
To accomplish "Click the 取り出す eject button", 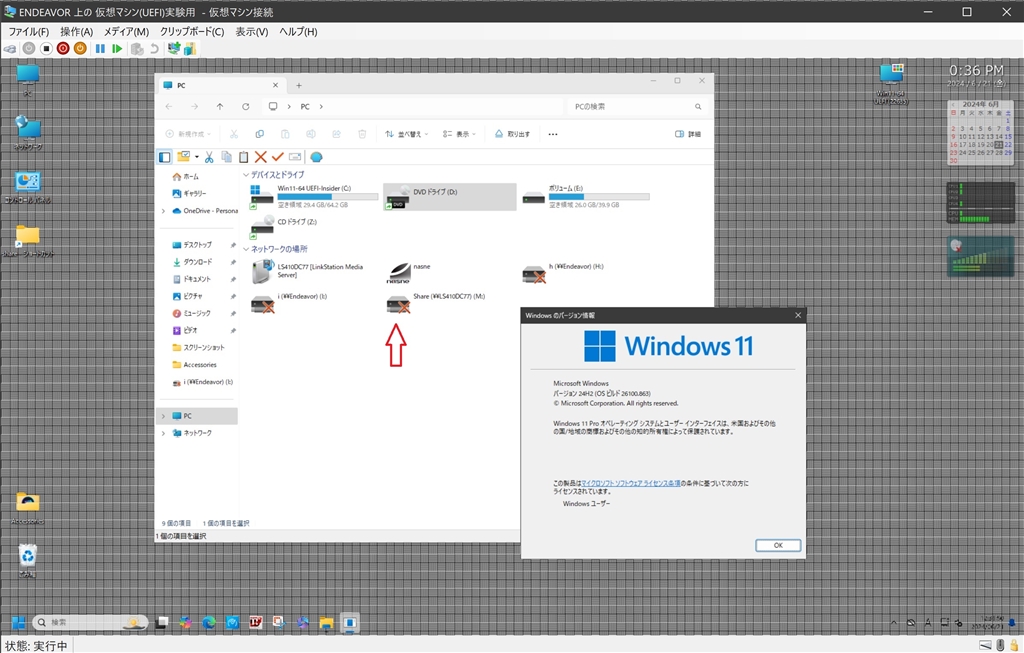I will coord(513,134).
